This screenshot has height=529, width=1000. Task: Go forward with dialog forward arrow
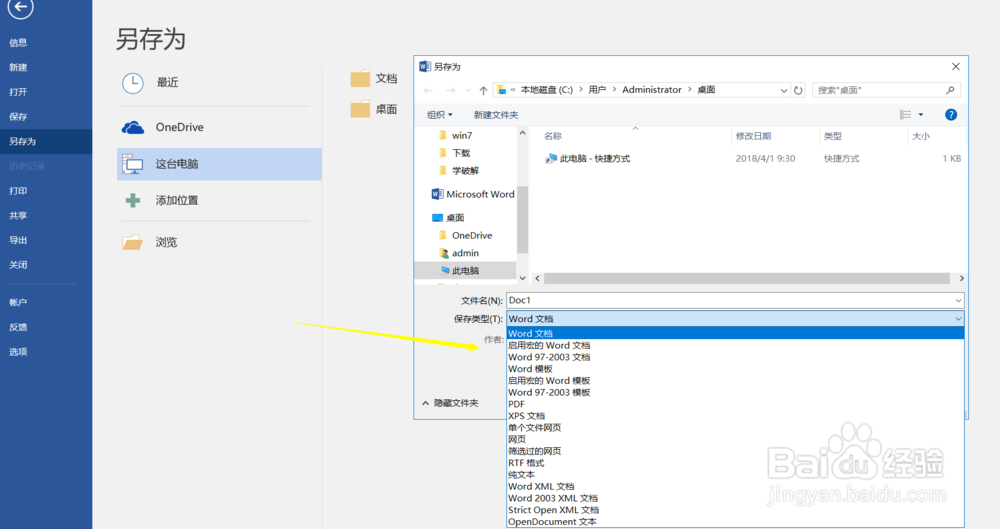click(x=450, y=91)
